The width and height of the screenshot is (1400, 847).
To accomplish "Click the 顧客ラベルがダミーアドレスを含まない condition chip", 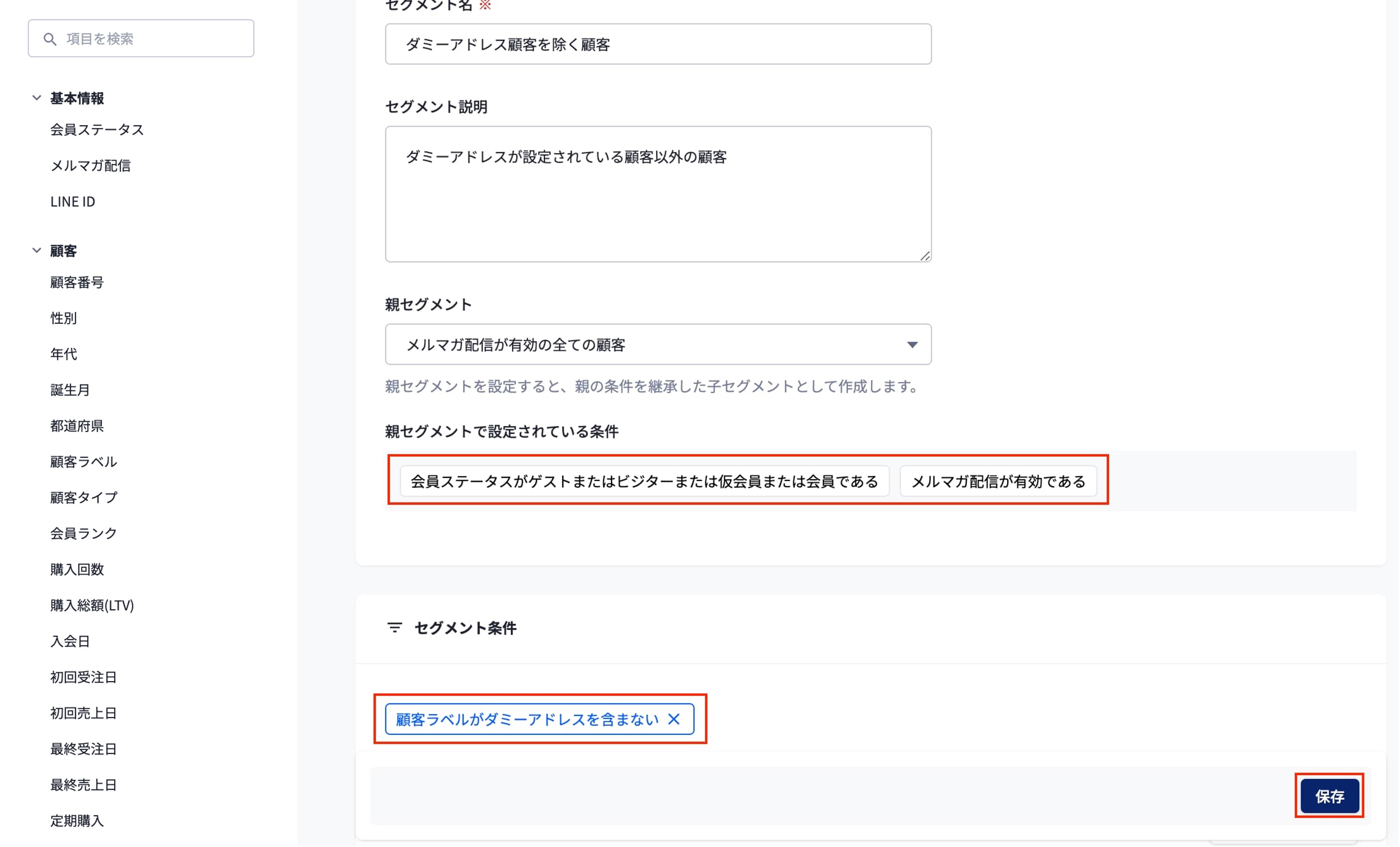I will 527,720.
